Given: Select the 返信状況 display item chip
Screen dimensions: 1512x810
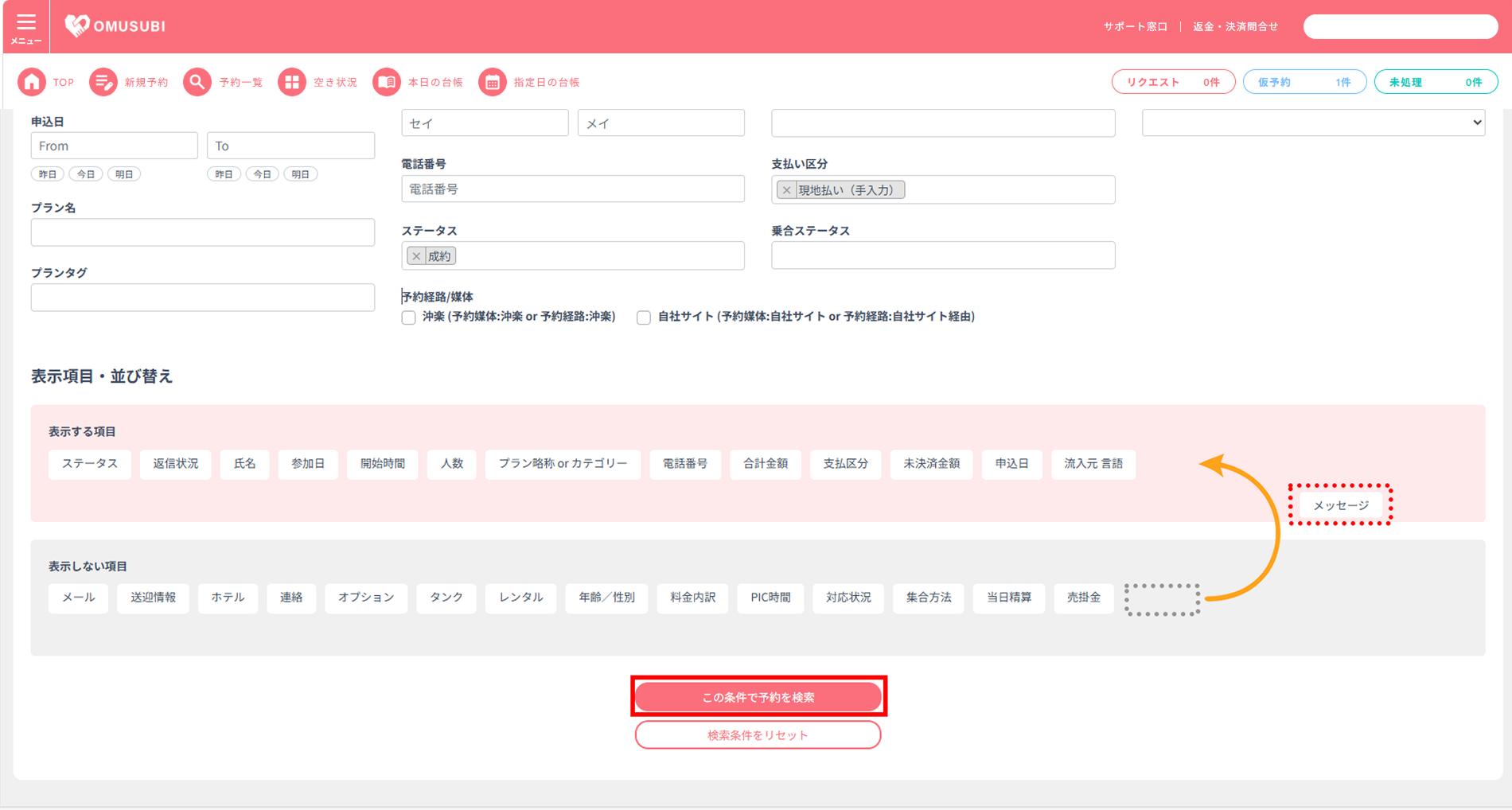Looking at the screenshot, I should [176, 464].
